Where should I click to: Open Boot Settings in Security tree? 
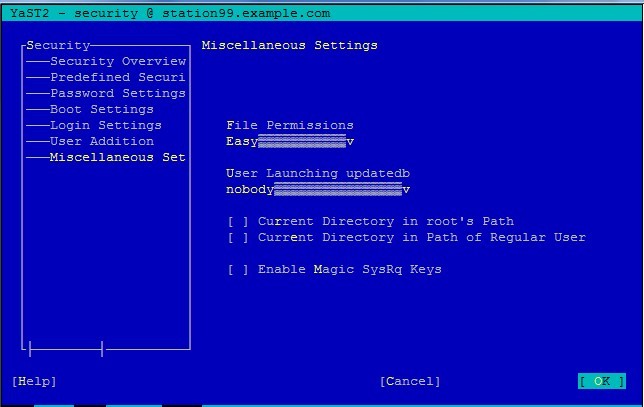tap(102, 109)
